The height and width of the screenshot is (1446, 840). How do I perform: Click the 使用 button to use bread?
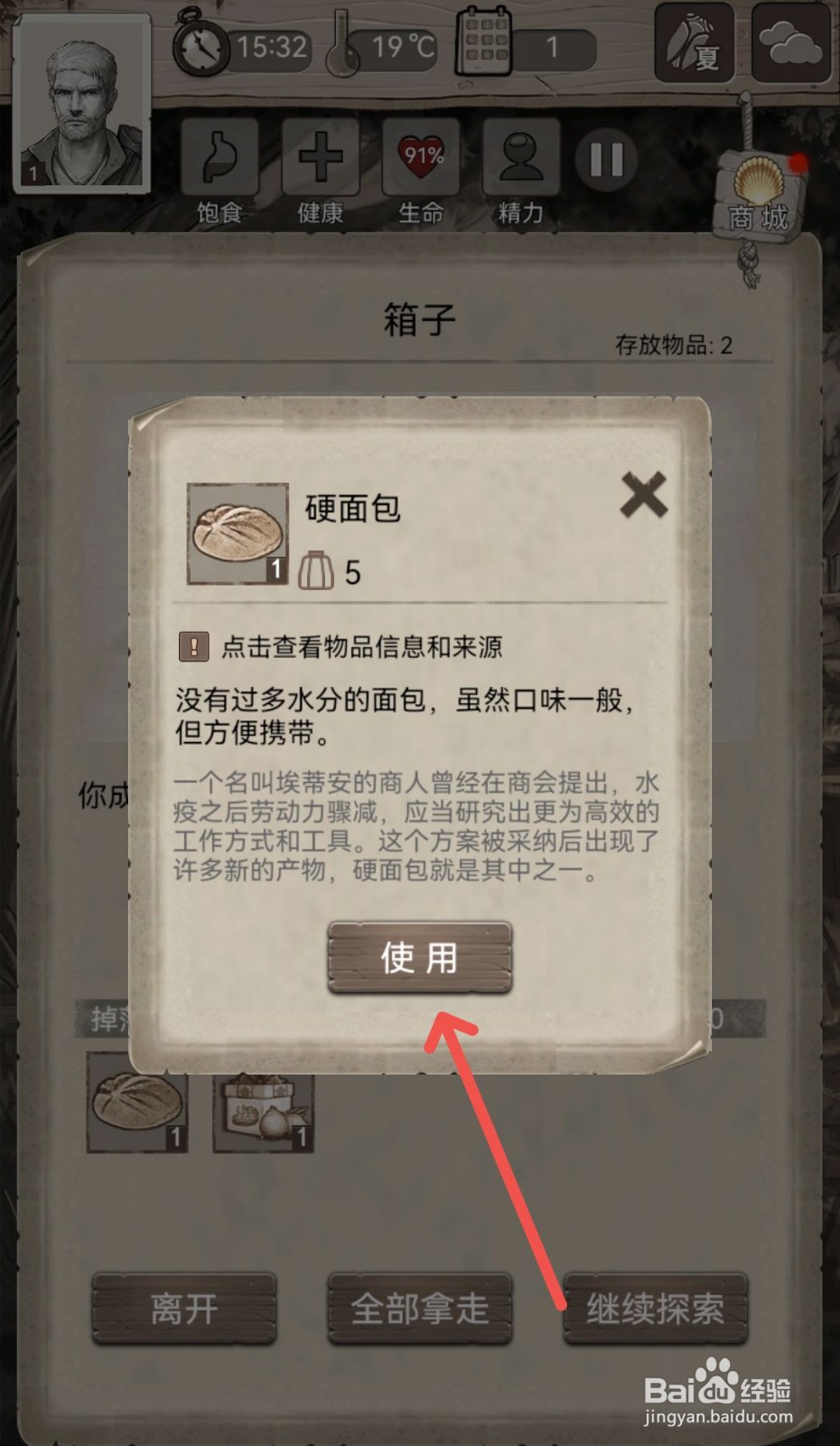pos(419,958)
